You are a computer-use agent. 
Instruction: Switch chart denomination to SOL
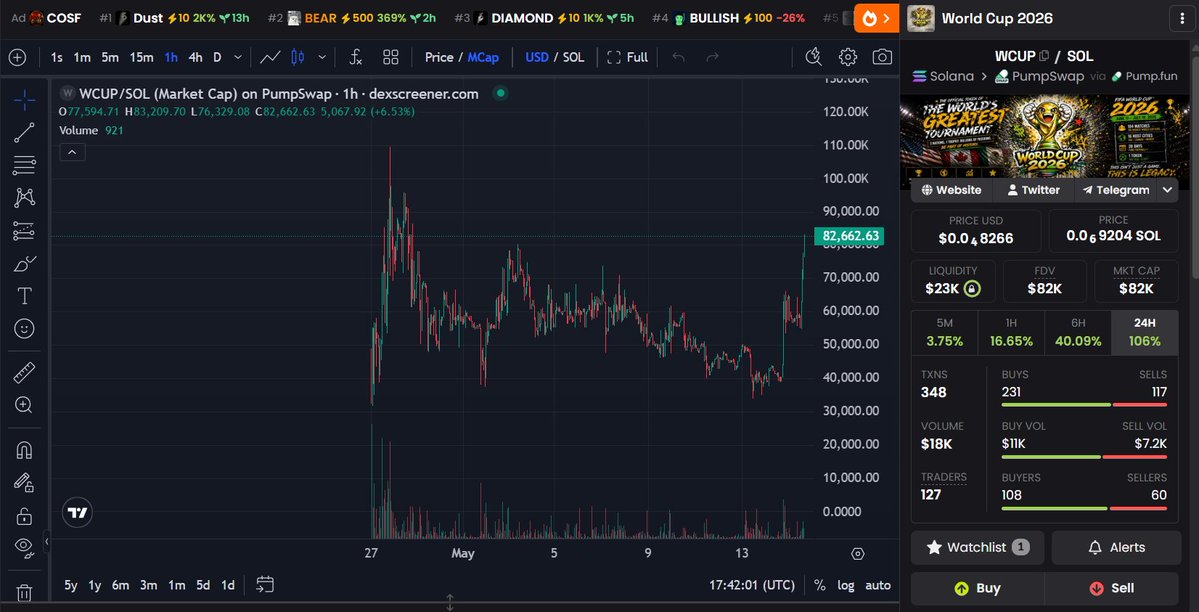pyautogui.click(x=574, y=57)
